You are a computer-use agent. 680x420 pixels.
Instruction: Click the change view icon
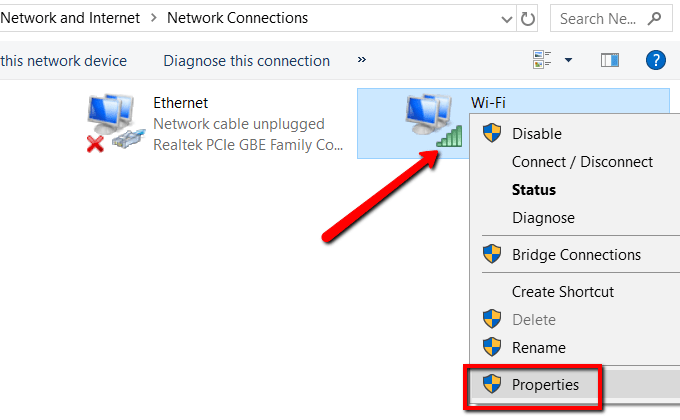540,61
